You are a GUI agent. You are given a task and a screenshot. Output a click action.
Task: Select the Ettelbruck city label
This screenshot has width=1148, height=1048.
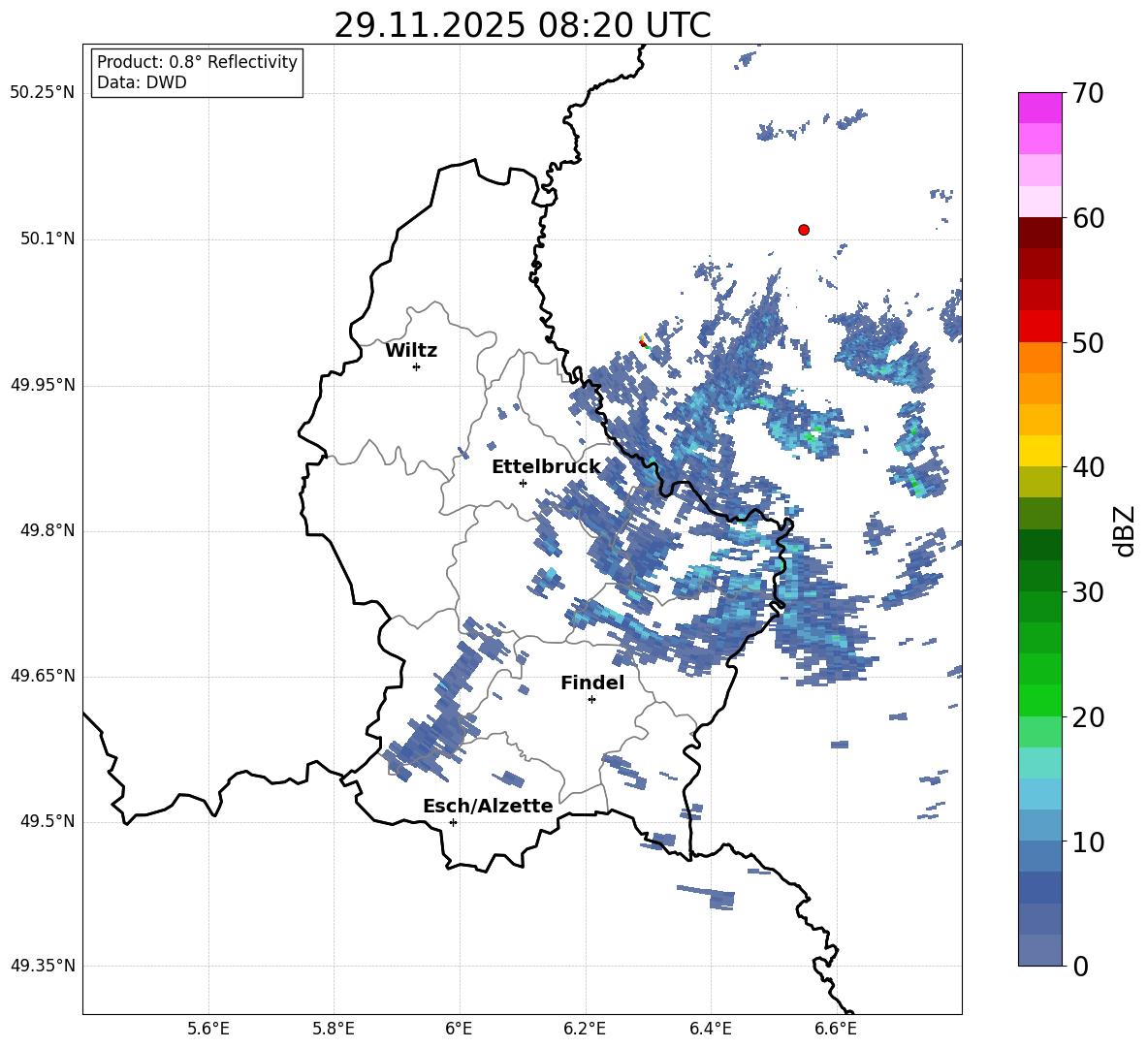546,467
